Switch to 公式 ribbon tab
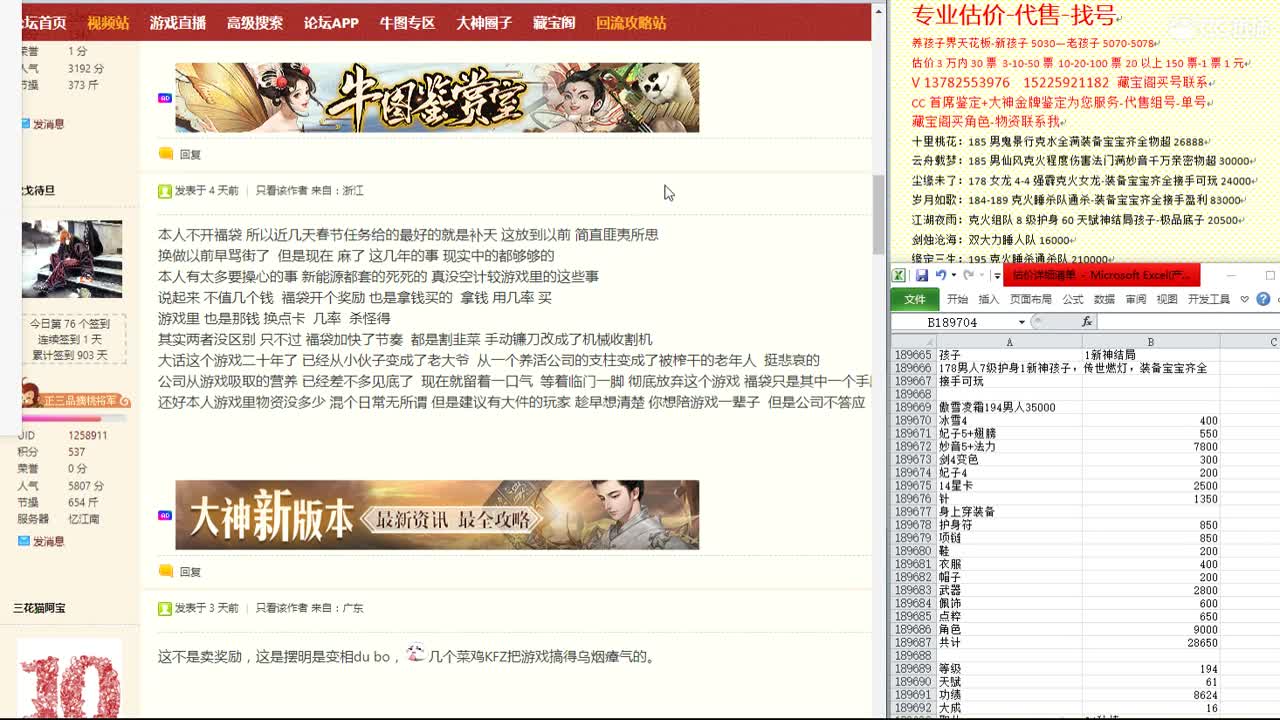The image size is (1280, 720). point(1073,299)
